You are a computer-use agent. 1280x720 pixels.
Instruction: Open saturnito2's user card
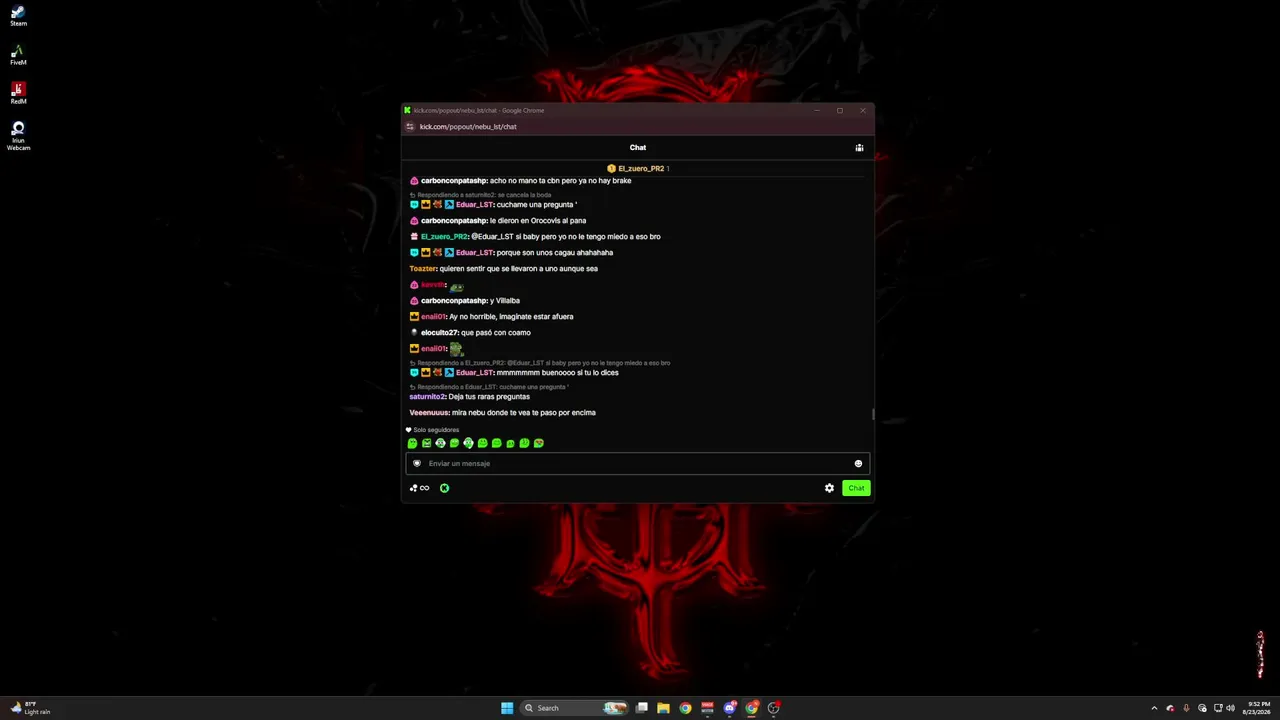[x=427, y=397]
